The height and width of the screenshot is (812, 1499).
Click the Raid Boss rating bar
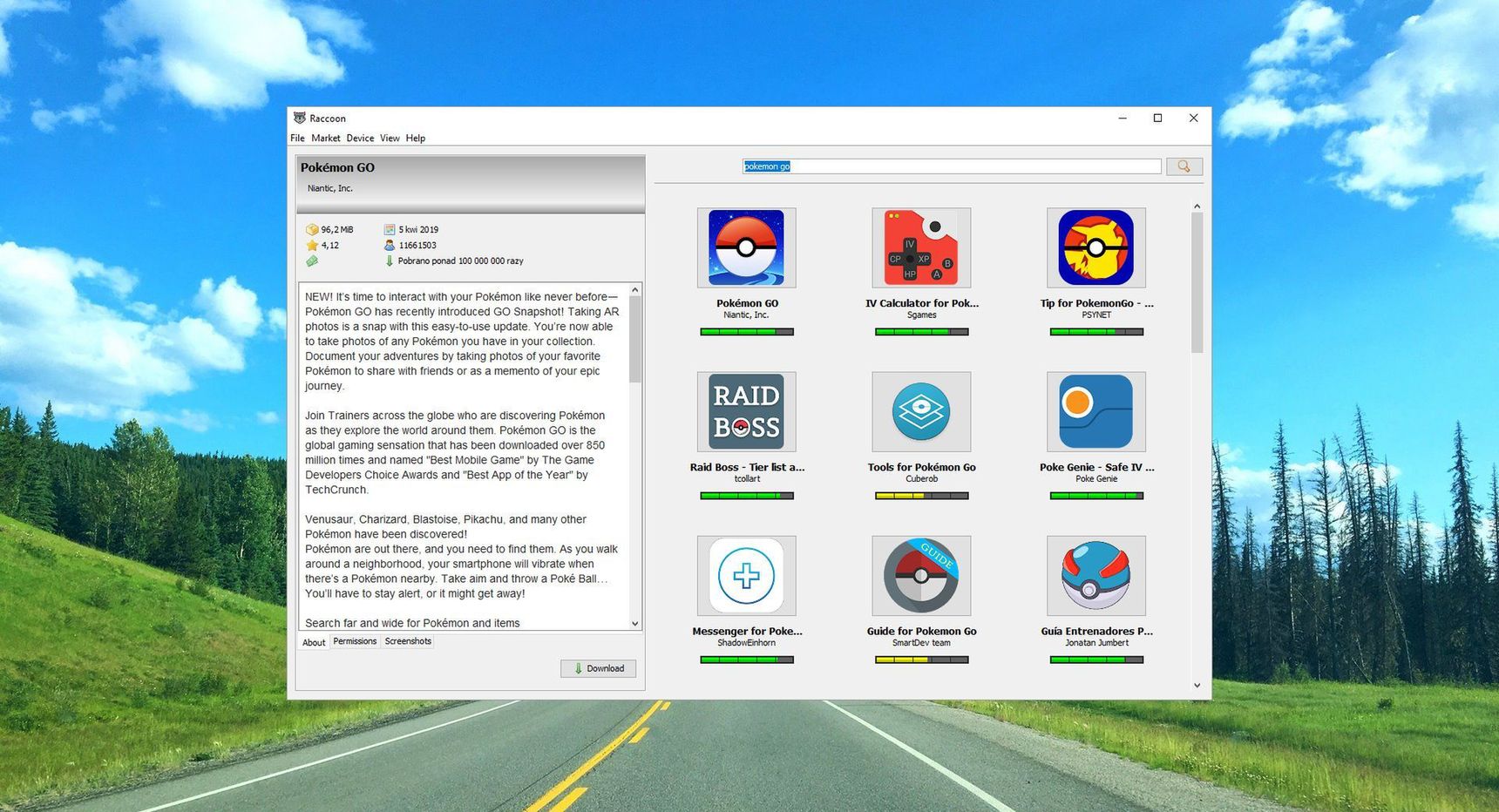tap(747, 496)
